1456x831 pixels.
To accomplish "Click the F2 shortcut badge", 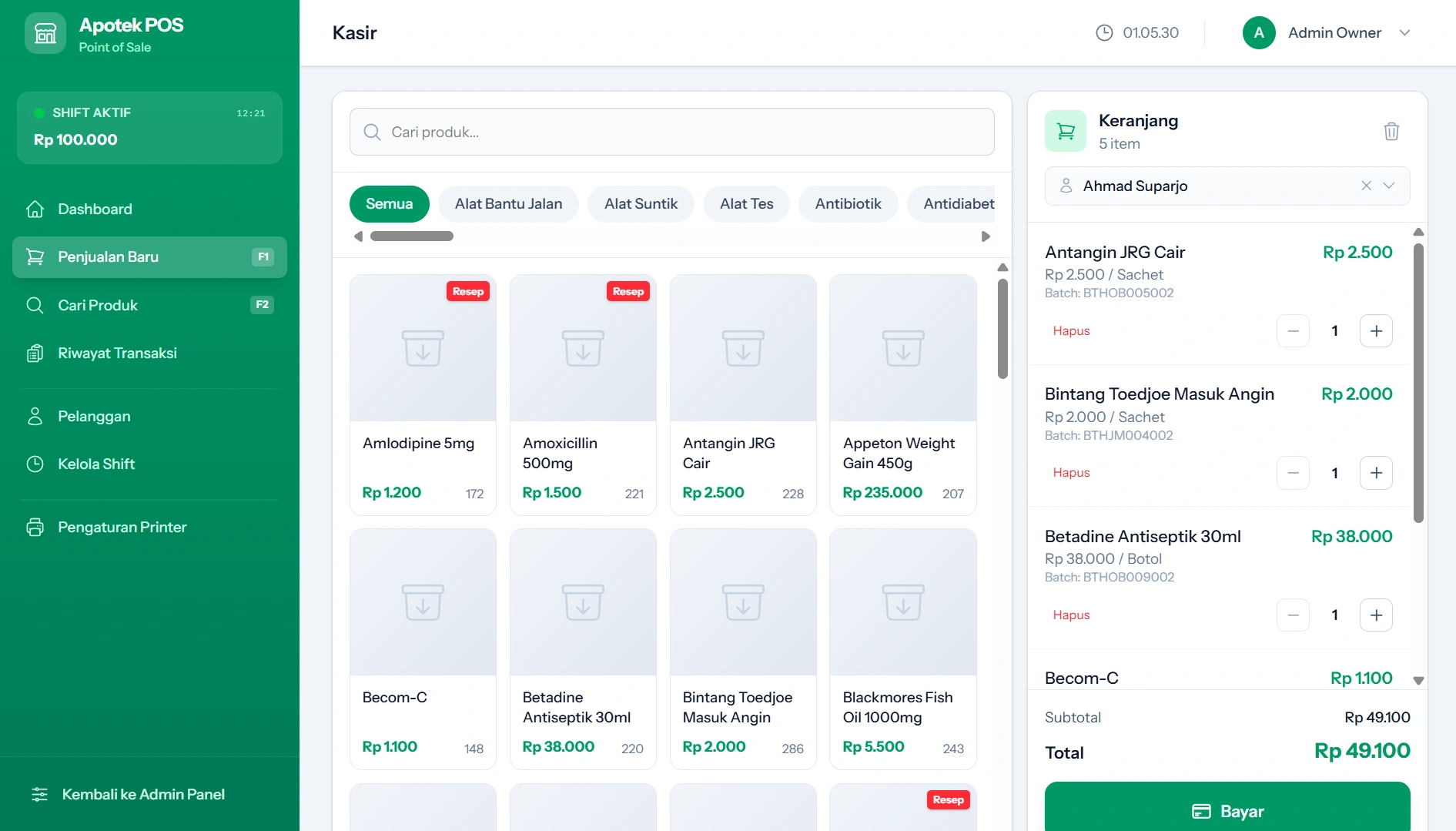I will [x=262, y=305].
